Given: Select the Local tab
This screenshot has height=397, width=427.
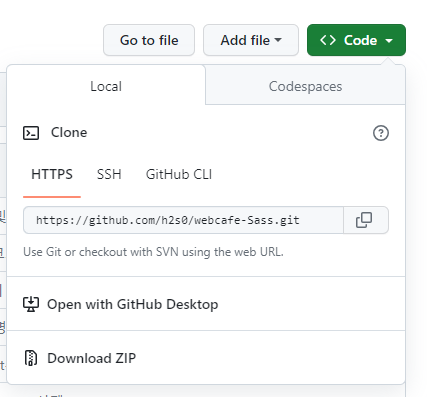Looking at the screenshot, I should [x=106, y=86].
